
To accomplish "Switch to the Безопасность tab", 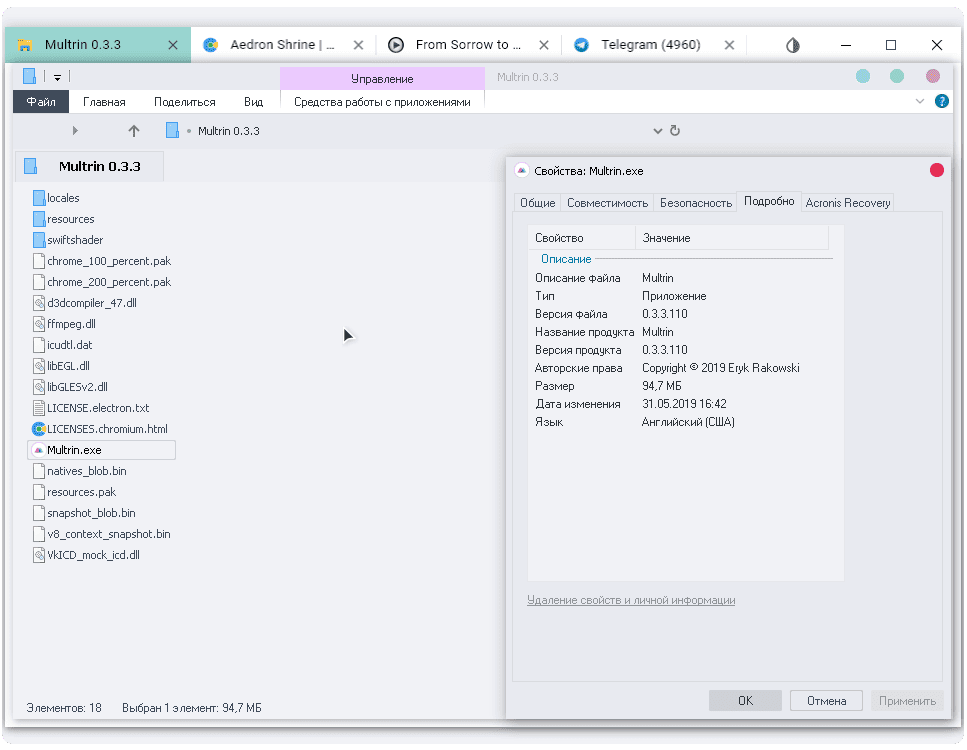I will (x=696, y=203).
